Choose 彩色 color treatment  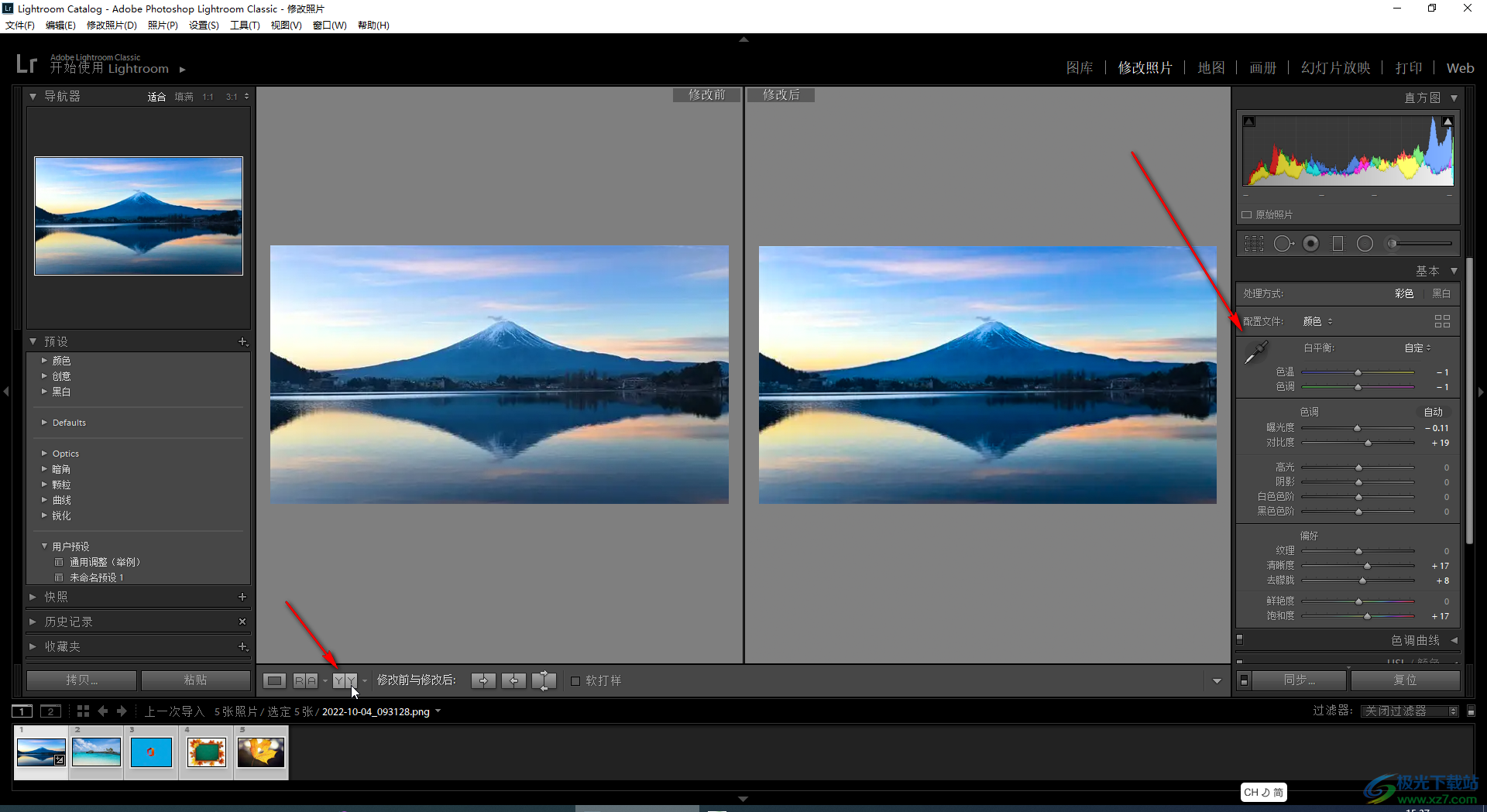pos(1404,293)
